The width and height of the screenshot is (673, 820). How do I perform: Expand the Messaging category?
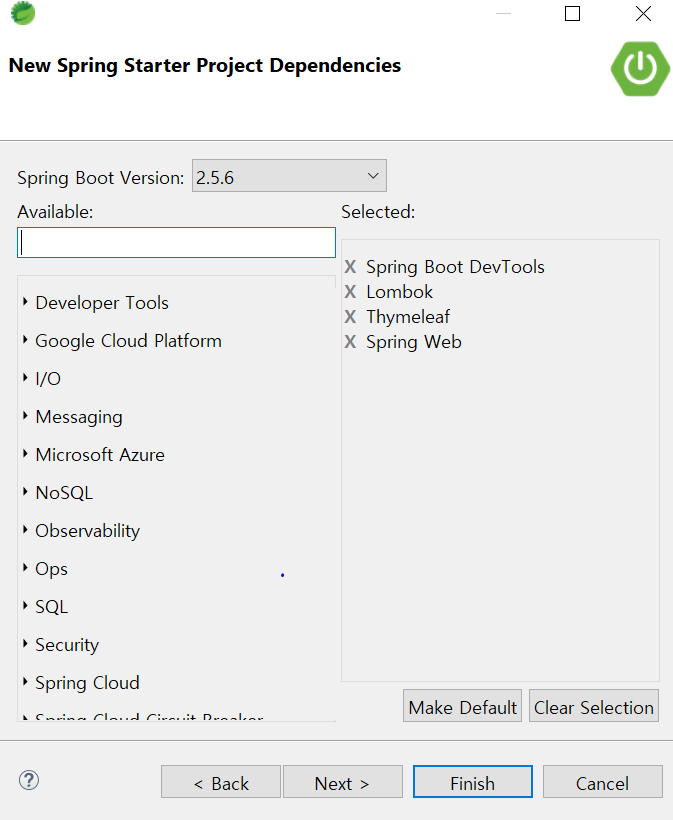(x=25, y=415)
